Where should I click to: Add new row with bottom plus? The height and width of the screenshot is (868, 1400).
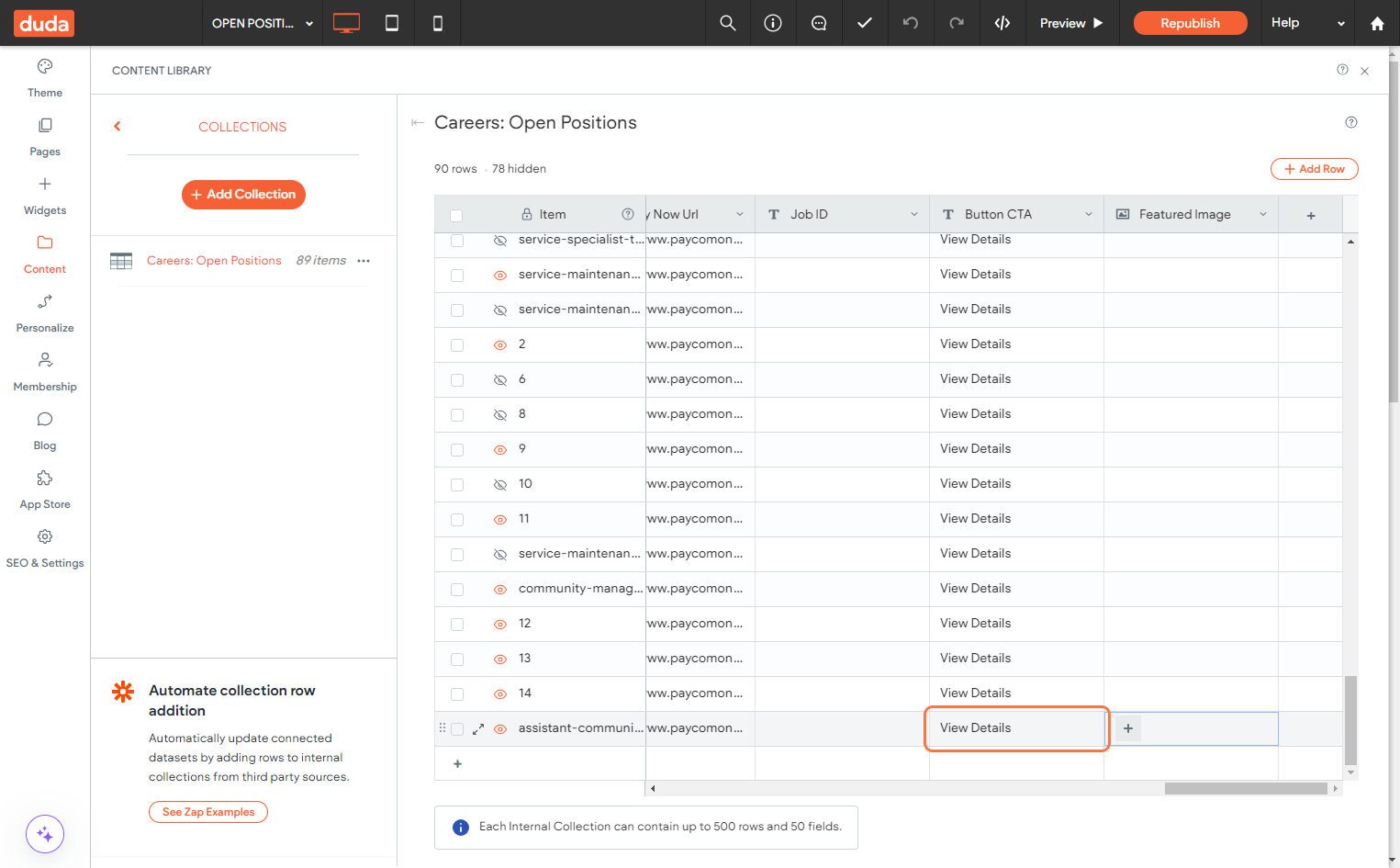point(457,764)
